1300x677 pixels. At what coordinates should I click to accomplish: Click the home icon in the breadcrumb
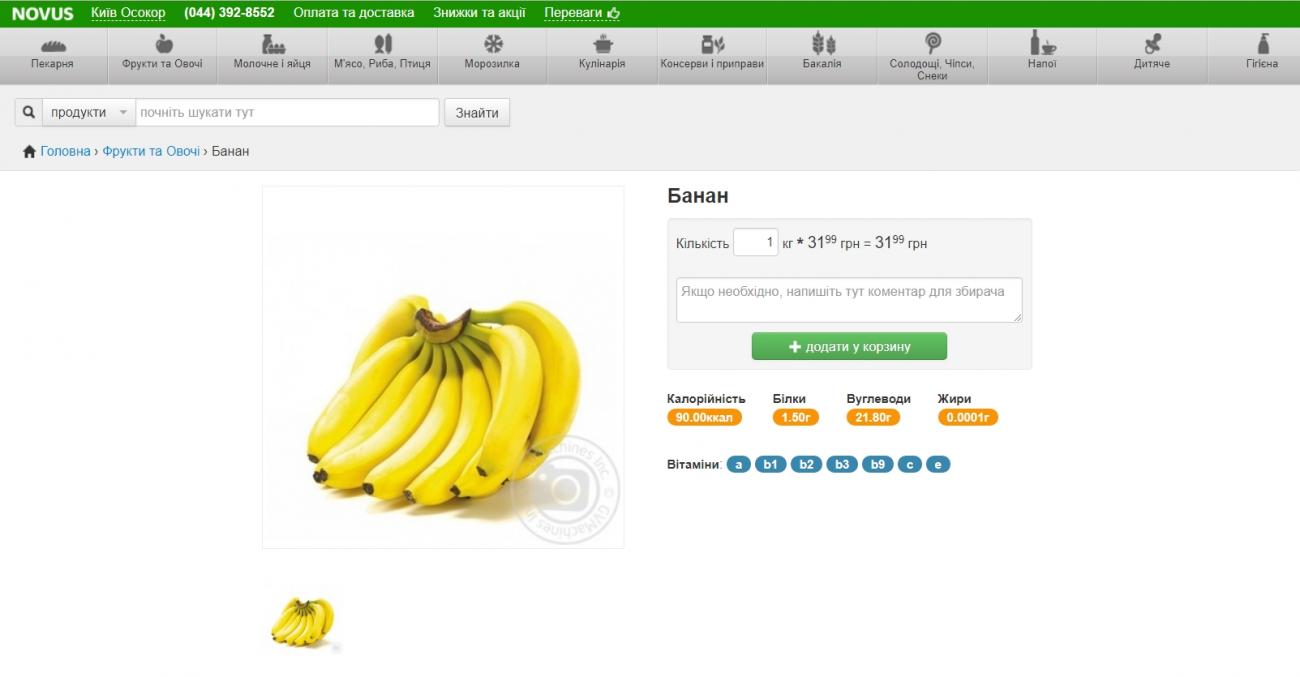point(29,151)
